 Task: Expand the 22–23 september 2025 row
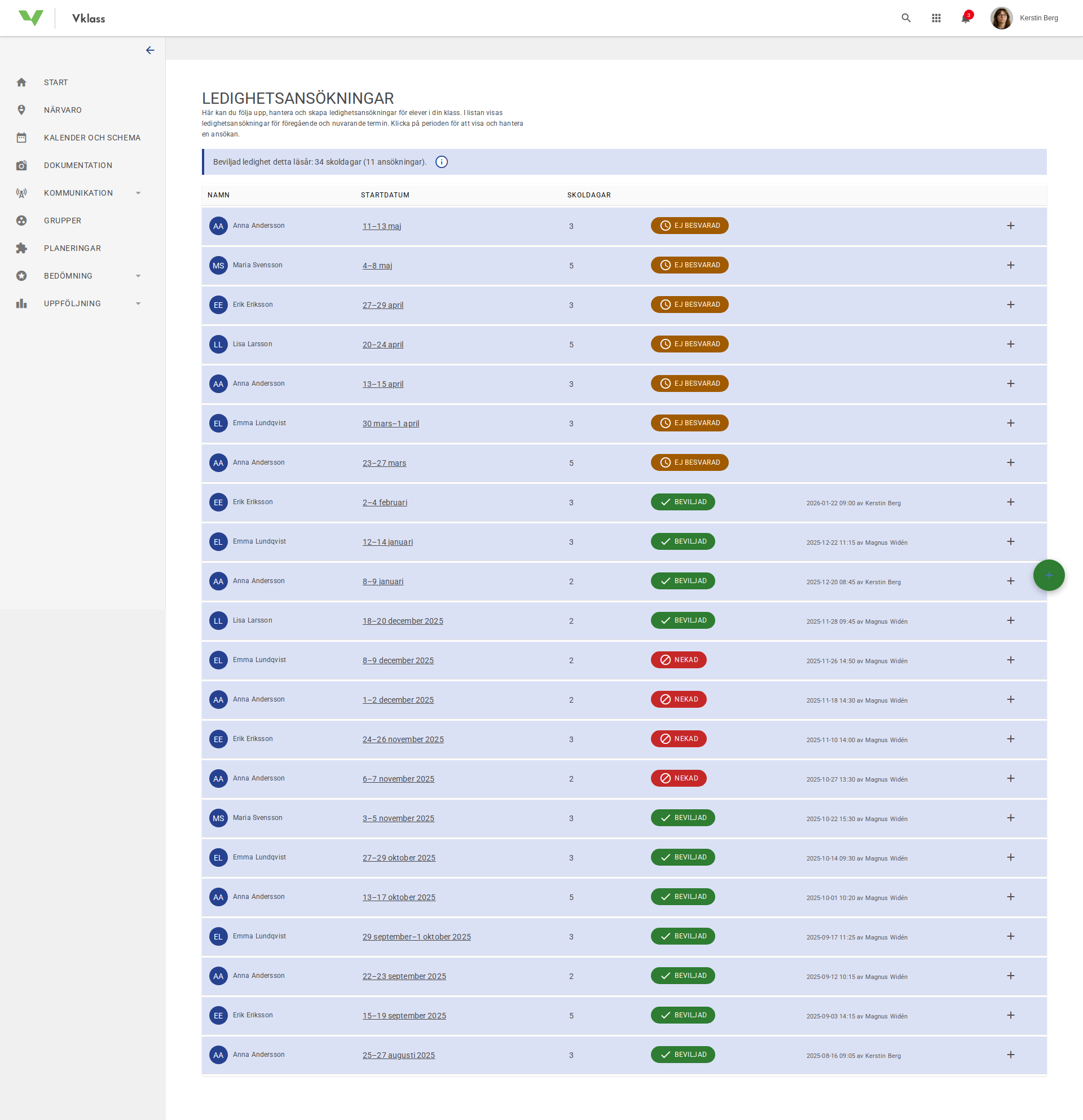1010,976
